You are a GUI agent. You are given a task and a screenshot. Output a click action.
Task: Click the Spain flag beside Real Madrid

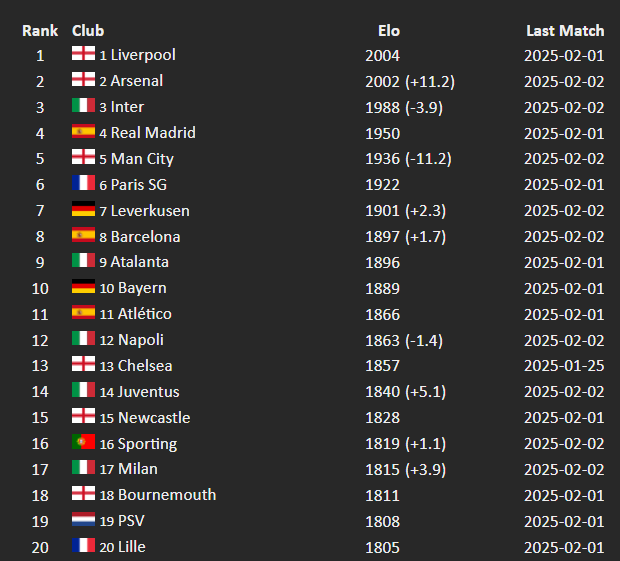click(83, 132)
